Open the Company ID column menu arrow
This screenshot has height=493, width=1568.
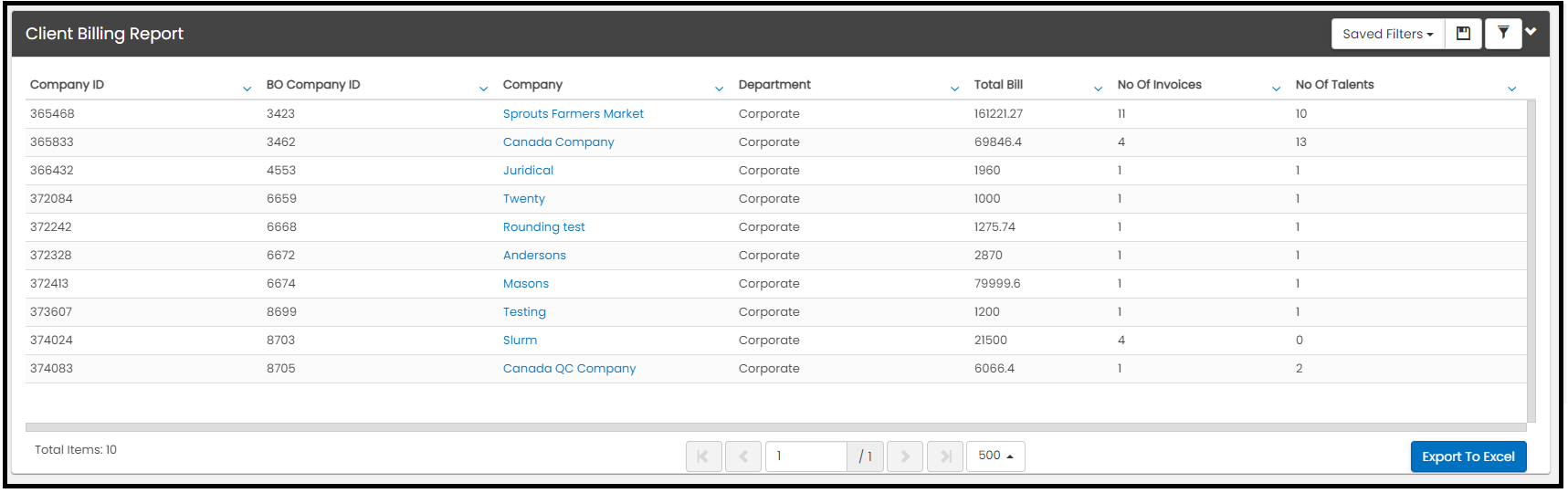(247, 89)
